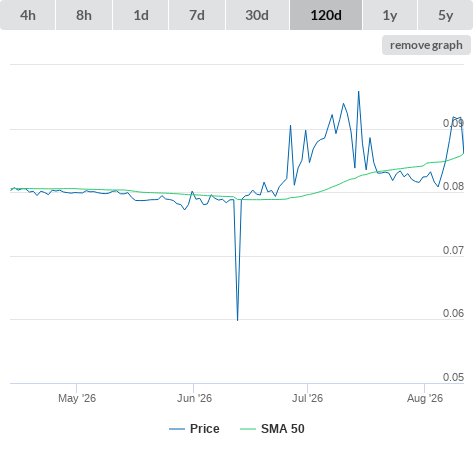Click the lowest price dip point in June
Screen dimensions: 474x455
[237, 320]
